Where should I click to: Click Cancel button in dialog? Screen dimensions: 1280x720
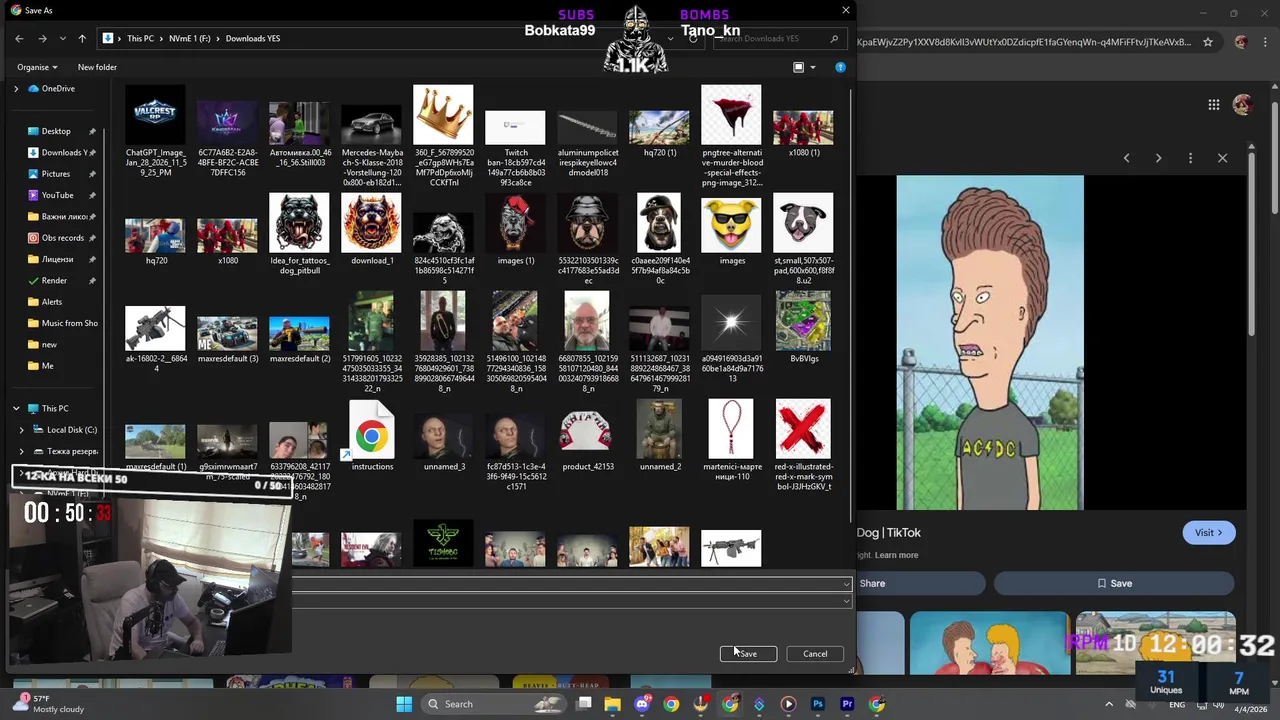815,654
